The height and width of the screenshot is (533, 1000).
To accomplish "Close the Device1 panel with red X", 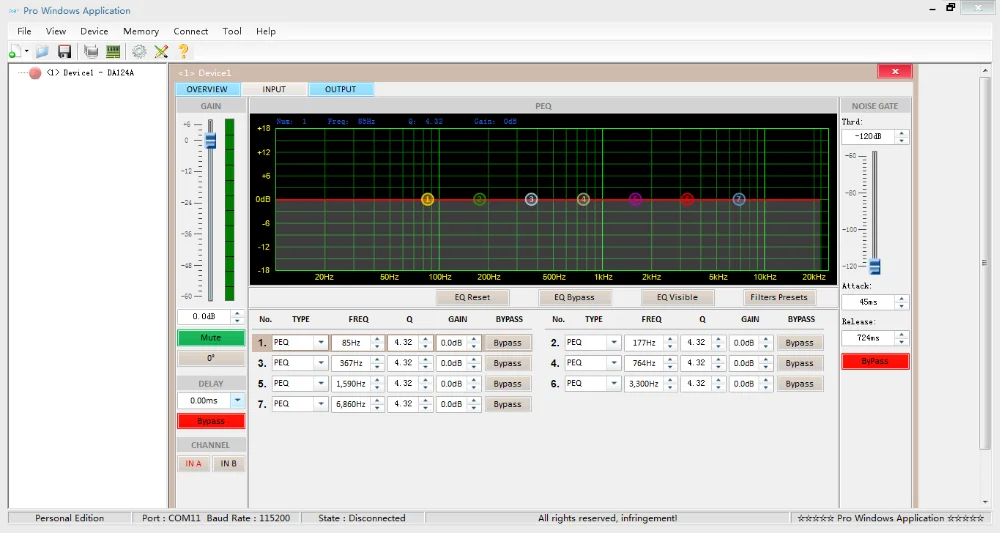I will click(x=895, y=71).
